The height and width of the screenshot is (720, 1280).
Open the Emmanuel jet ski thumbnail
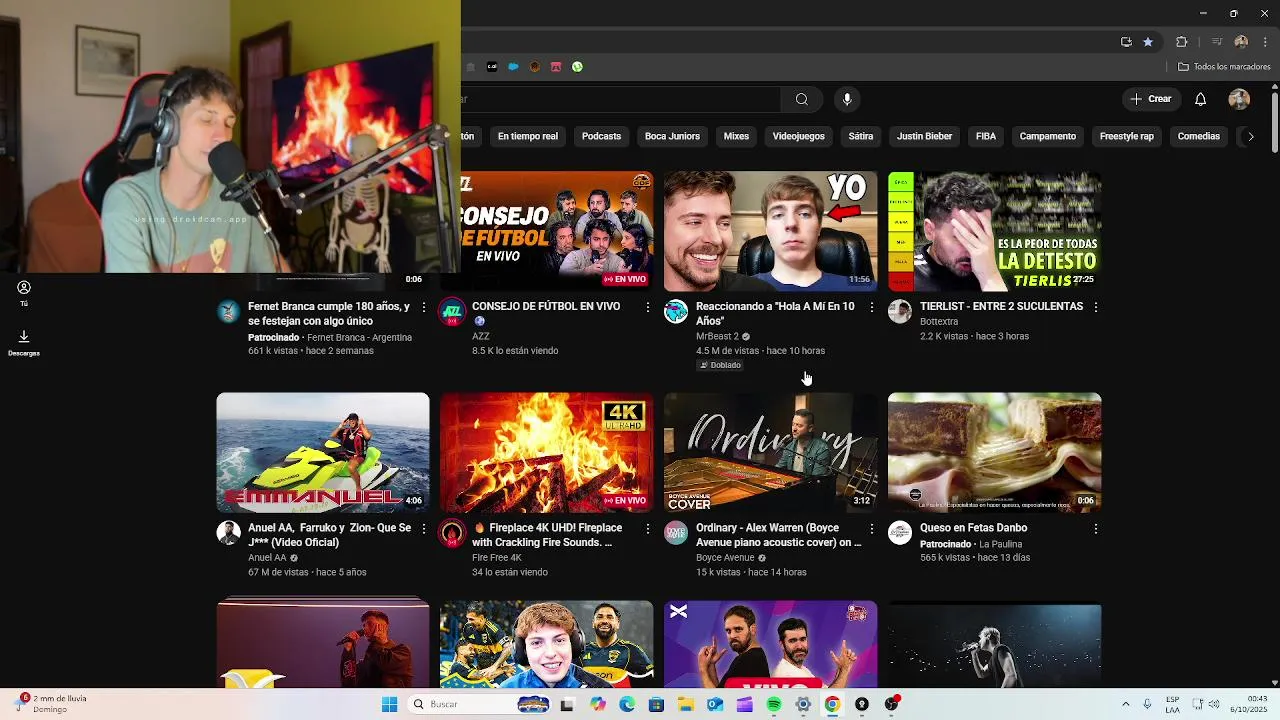pos(322,452)
